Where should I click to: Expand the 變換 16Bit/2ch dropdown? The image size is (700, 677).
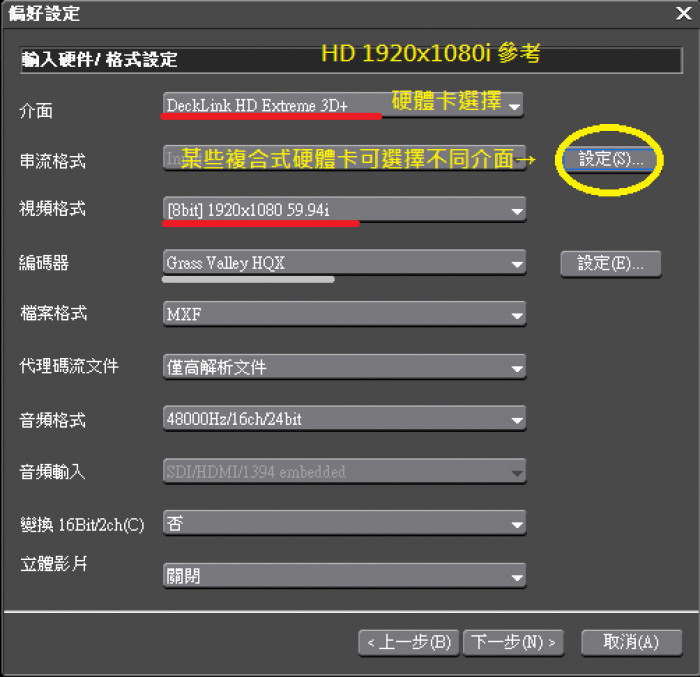point(344,523)
